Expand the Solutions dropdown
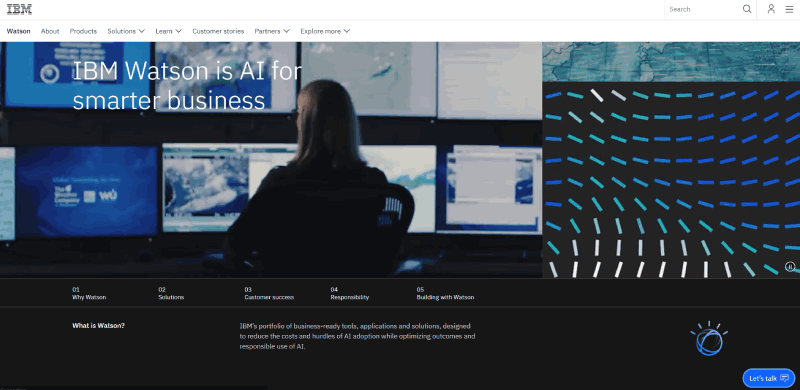The image size is (800, 390). point(126,31)
